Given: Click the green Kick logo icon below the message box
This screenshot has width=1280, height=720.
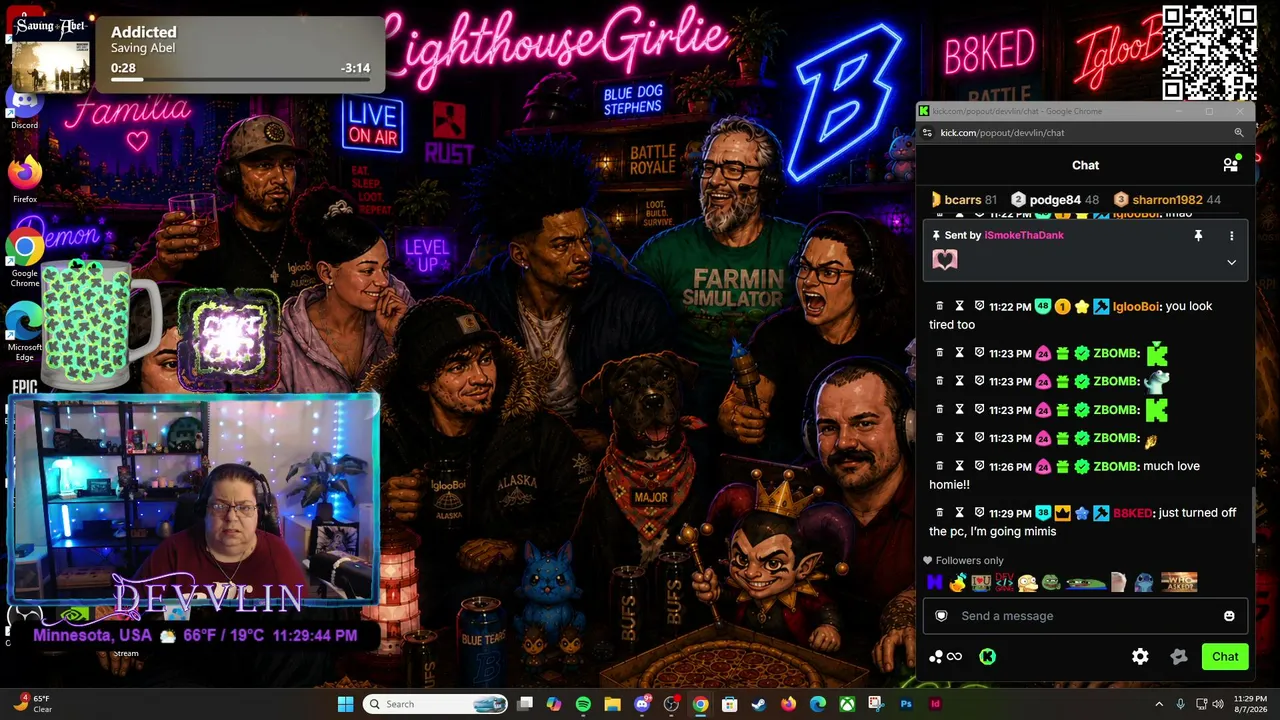Looking at the screenshot, I should (x=987, y=656).
